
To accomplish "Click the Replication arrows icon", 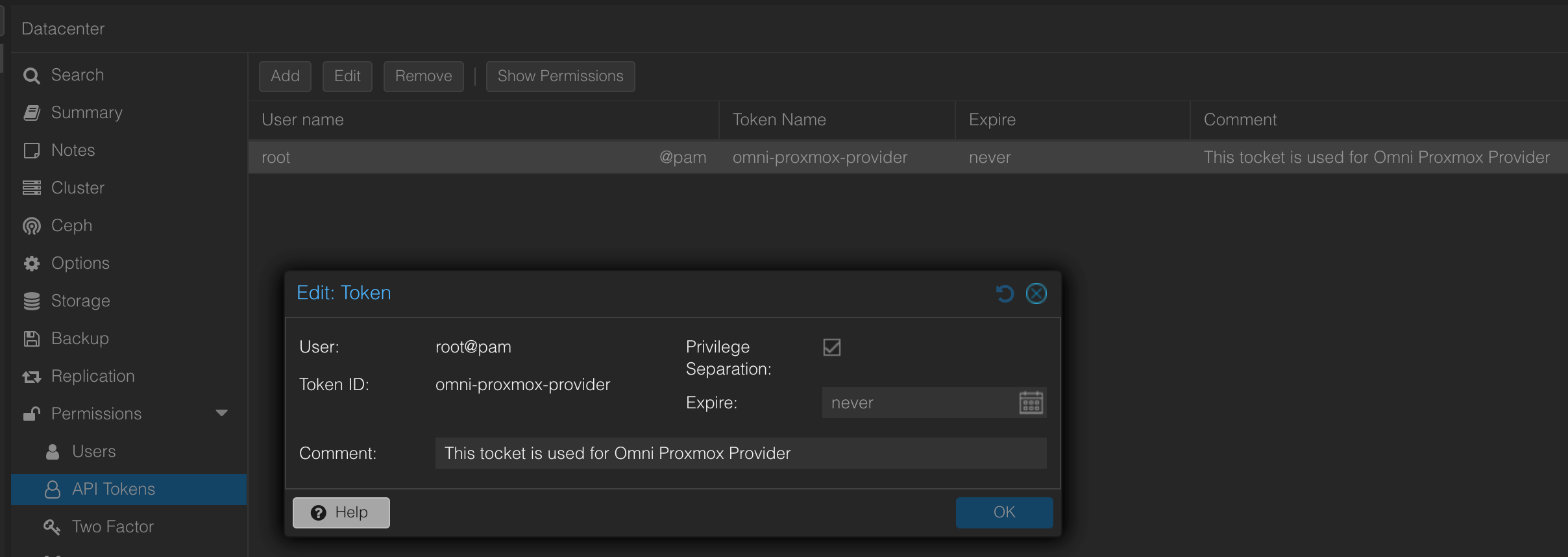I will coord(31,377).
